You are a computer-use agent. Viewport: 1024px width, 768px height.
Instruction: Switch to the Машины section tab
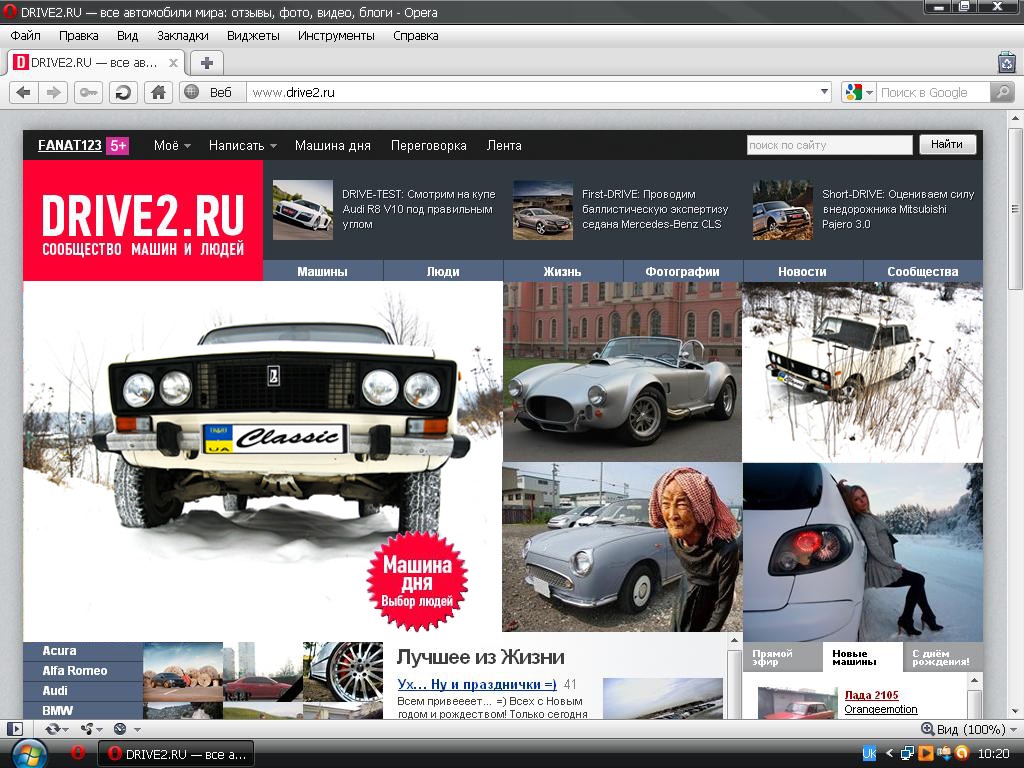pyautogui.click(x=323, y=271)
